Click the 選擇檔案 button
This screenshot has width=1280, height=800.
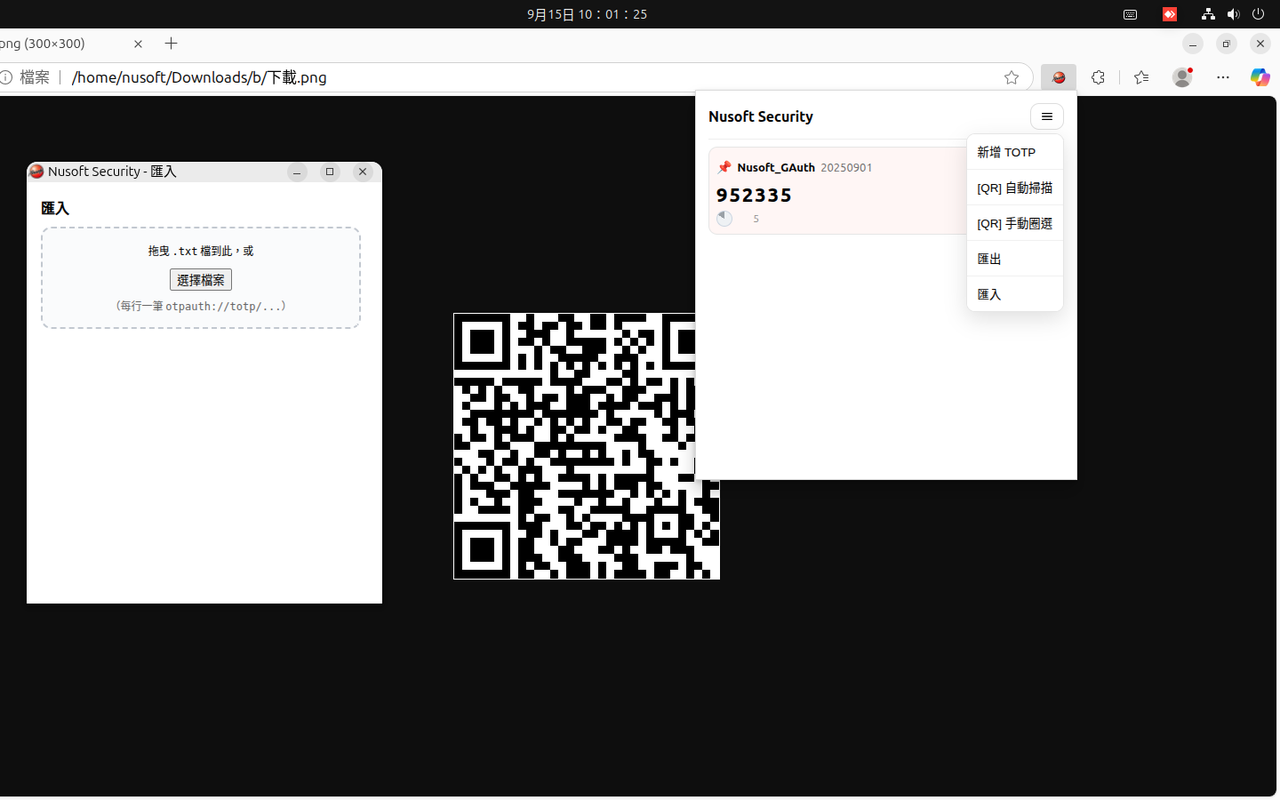200,280
